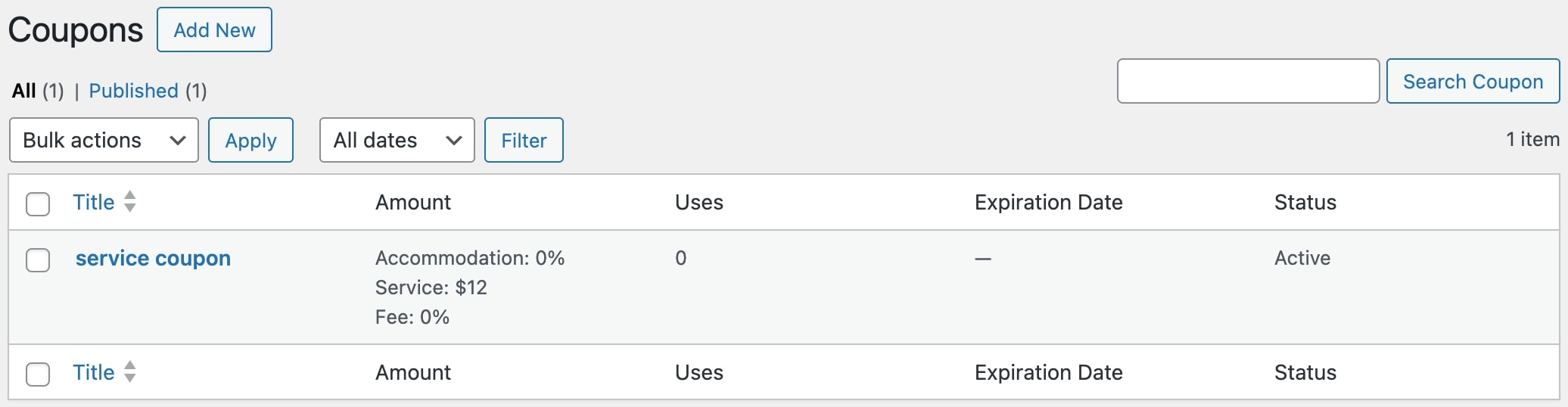
Task: Click the Filter button
Action: (x=524, y=140)
